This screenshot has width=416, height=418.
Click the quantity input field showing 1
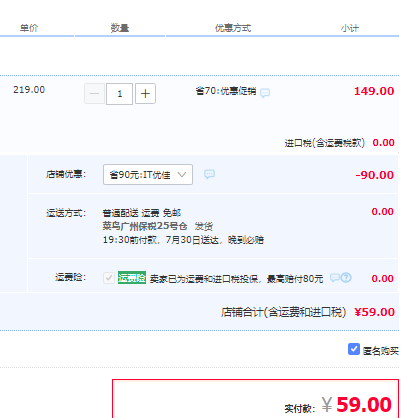(x=119, y=94)
